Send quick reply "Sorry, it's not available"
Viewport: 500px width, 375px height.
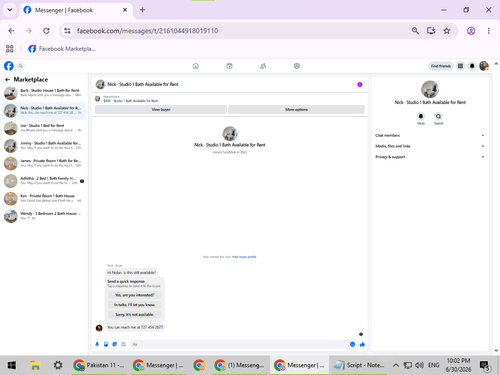[135, 314]
